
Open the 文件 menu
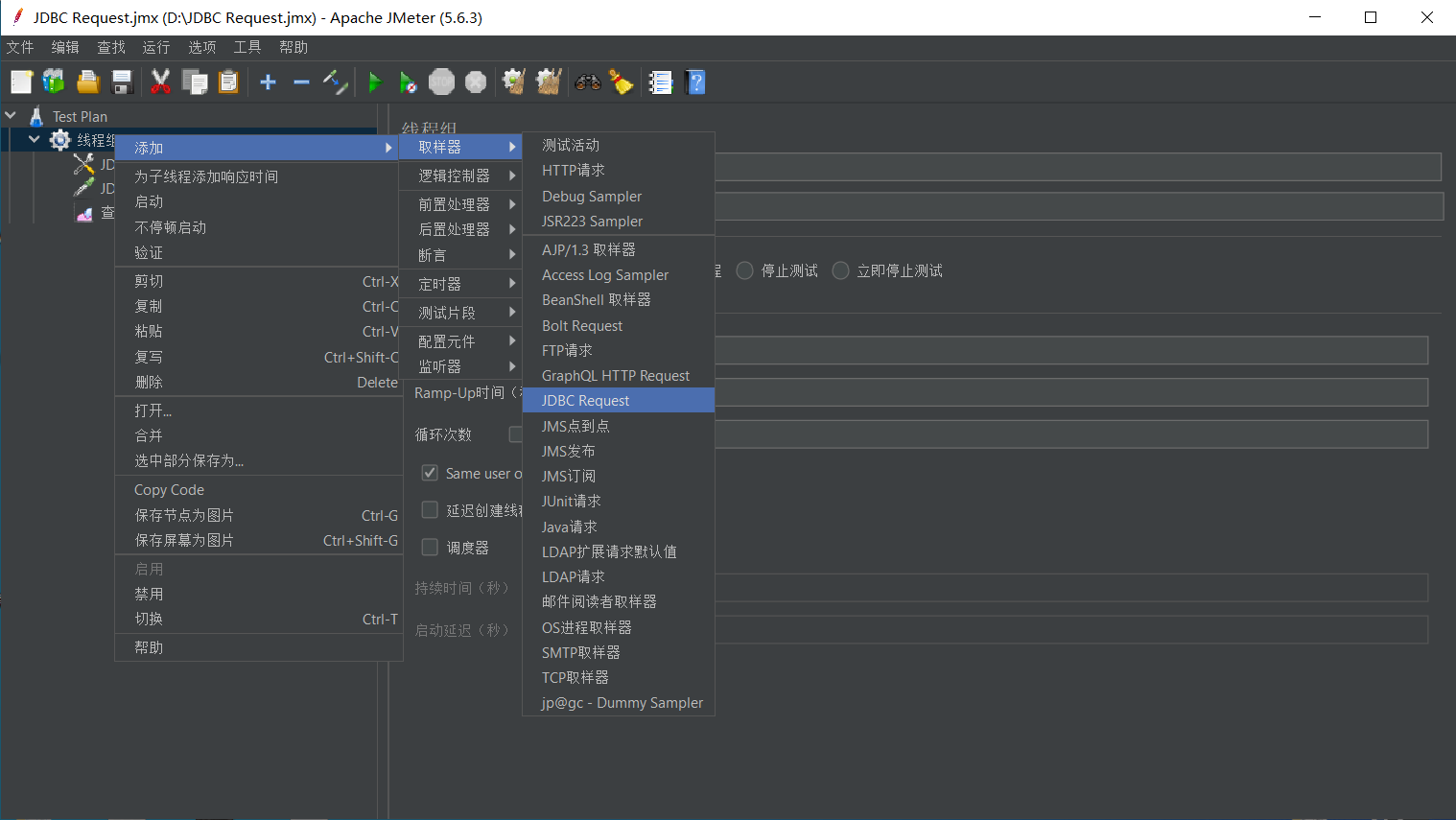click(x=20, y=47)
